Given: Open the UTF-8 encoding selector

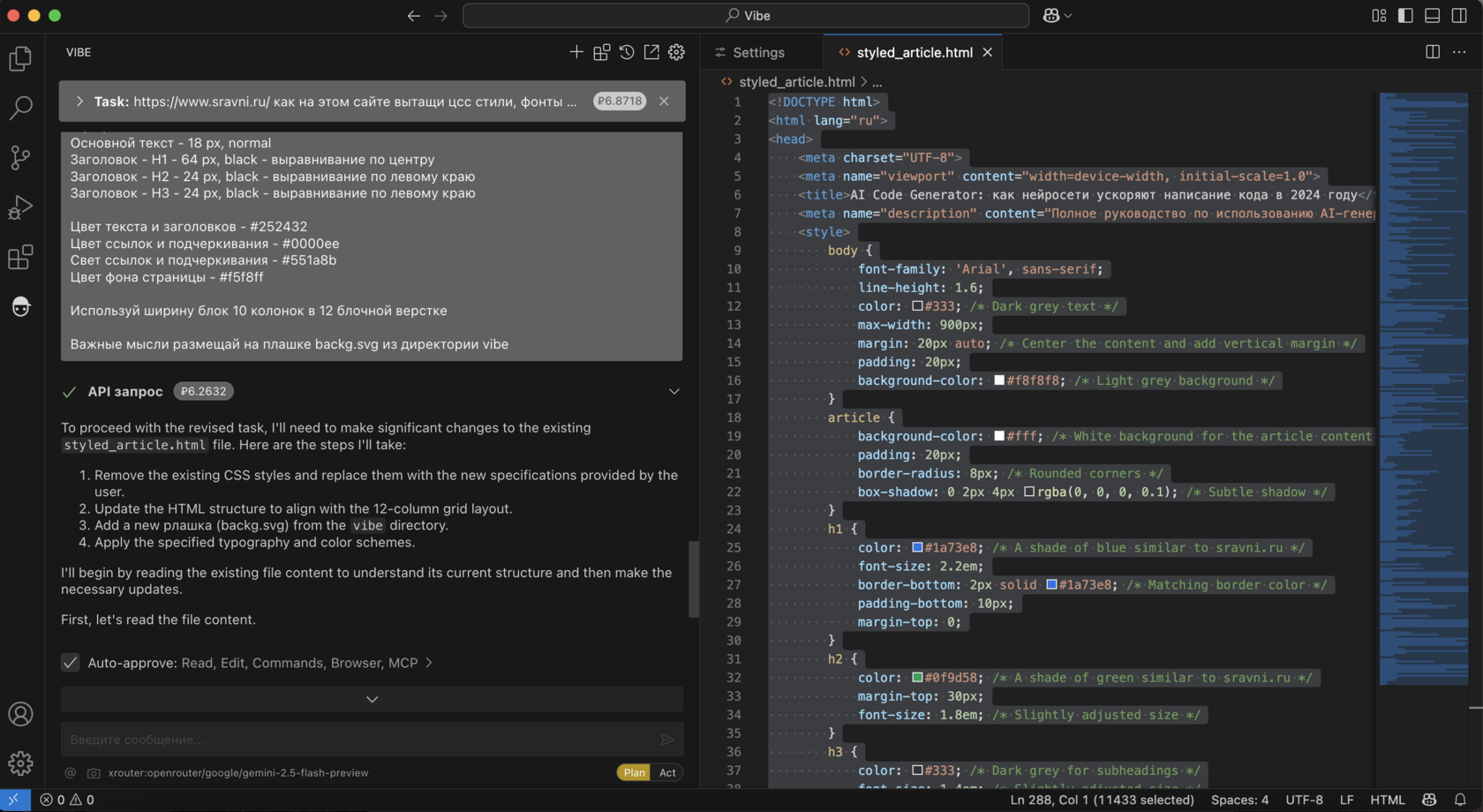Looking at the screenshot, I should point(1304,800).
